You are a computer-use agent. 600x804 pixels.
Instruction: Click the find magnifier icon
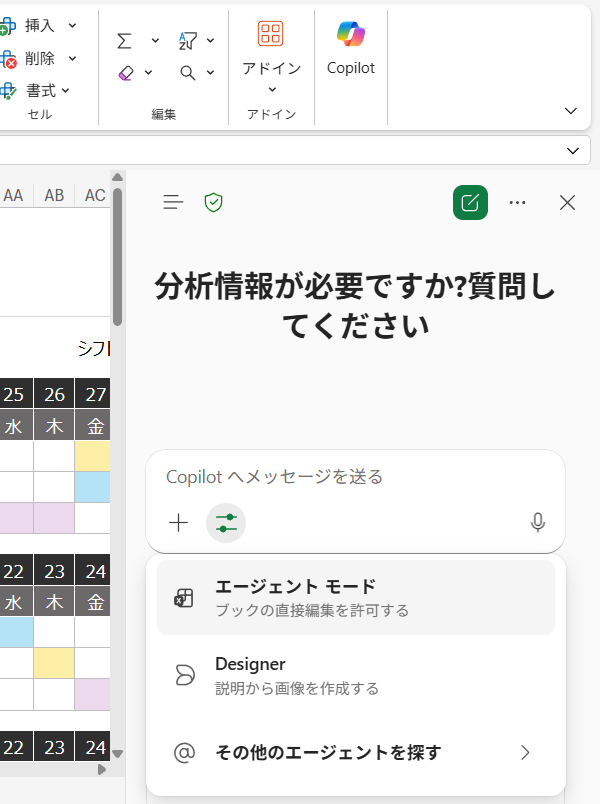(x=188, y=72)
